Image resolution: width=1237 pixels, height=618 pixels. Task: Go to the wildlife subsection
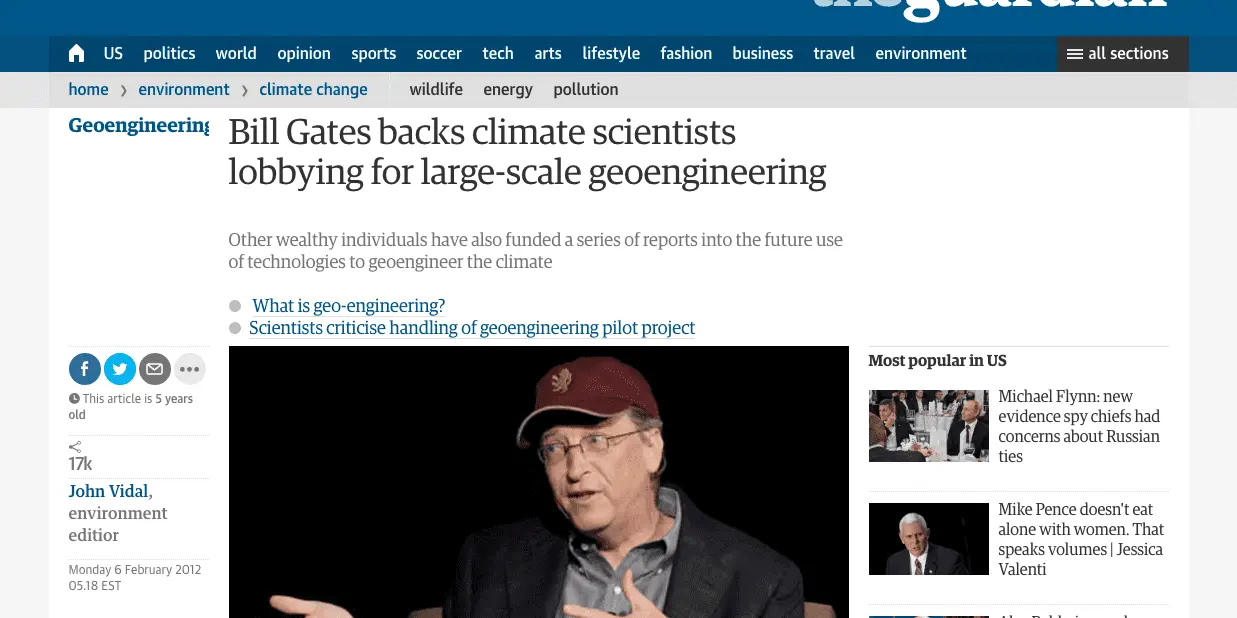click(x=435, y=90)
